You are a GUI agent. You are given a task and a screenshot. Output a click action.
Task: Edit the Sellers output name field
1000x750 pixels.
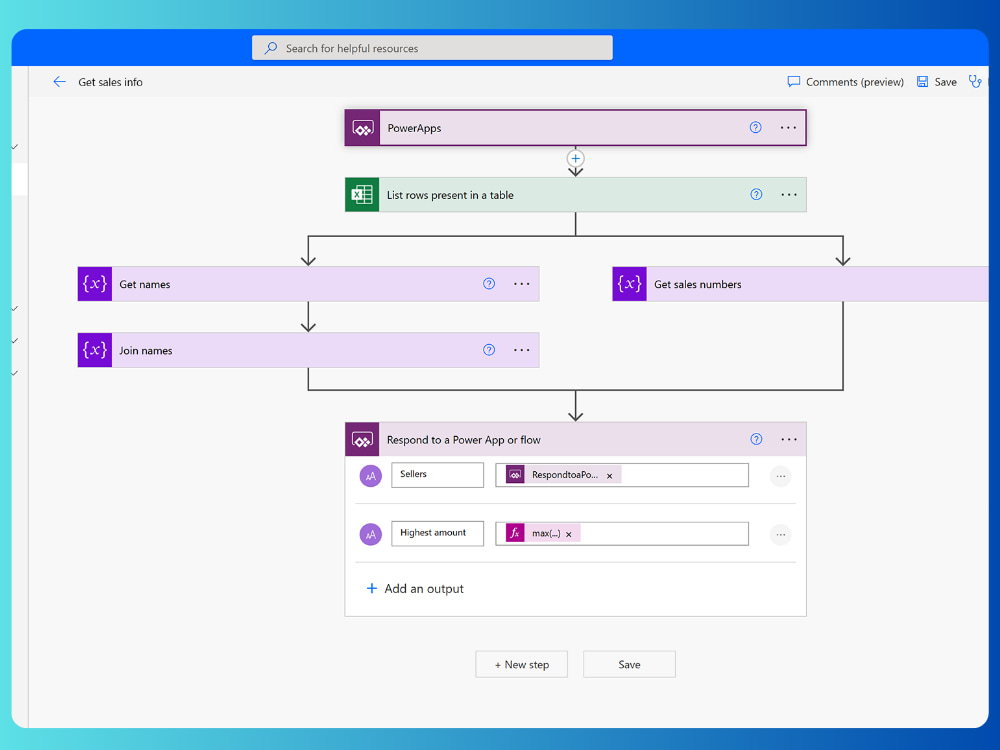click(438, 475)
